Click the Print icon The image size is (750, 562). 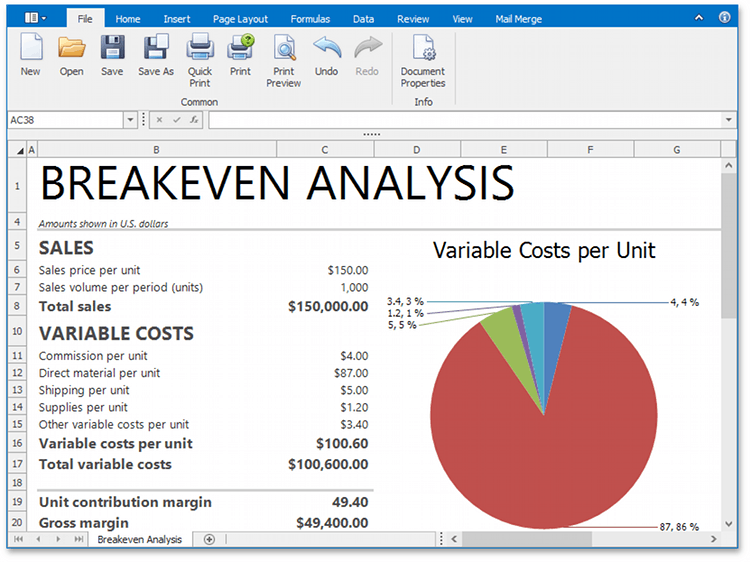[241, 47]
